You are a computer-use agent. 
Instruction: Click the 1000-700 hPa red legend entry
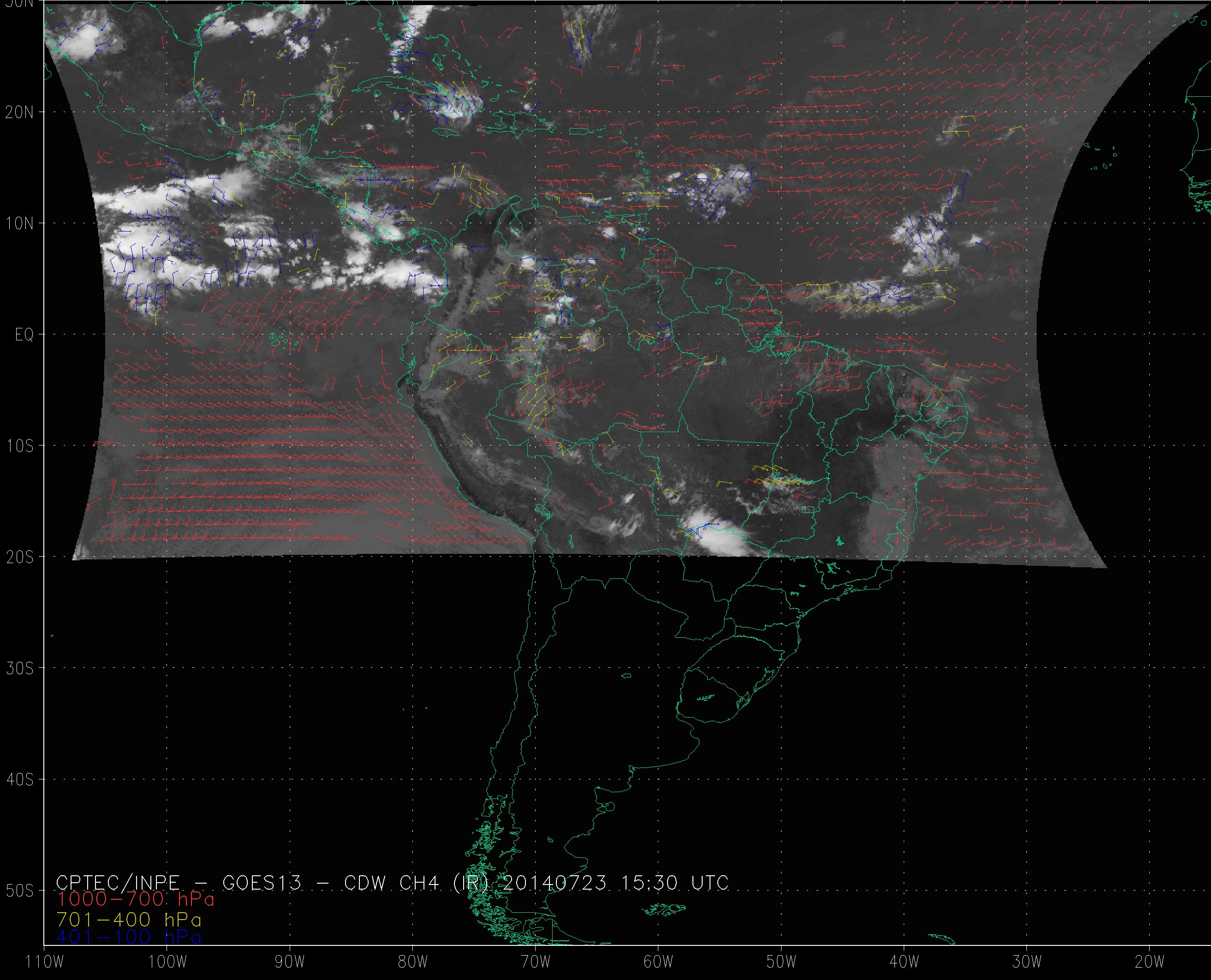(136, 898)
